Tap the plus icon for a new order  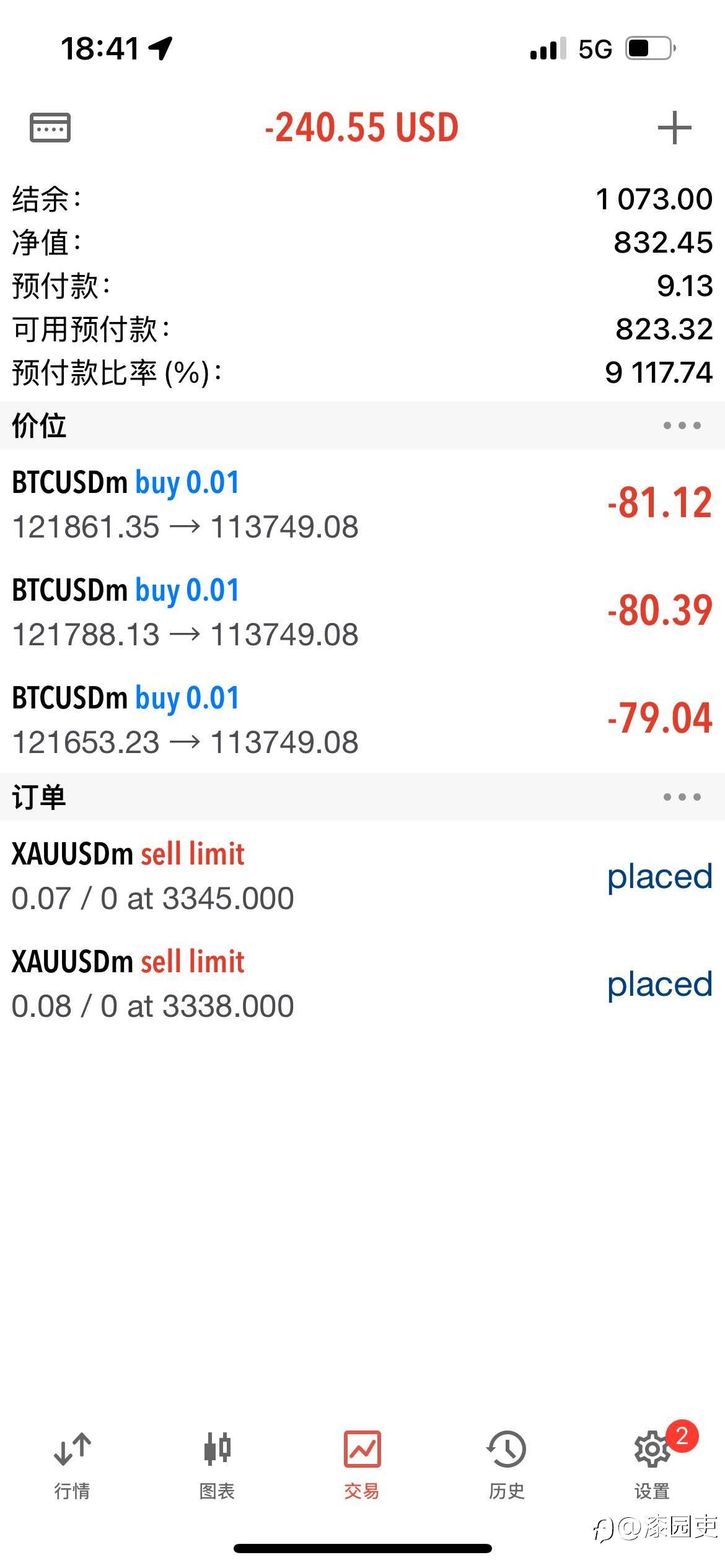pos(674,128)
